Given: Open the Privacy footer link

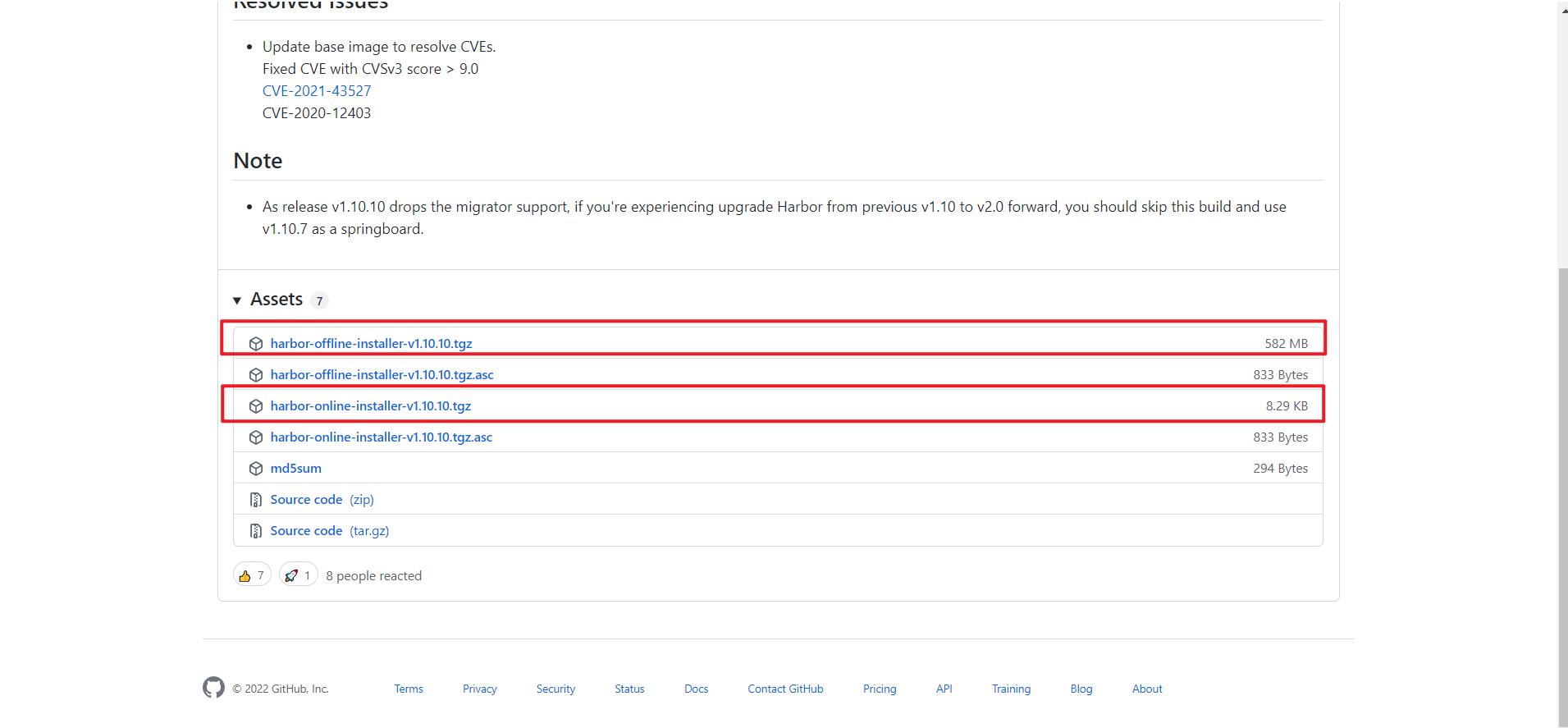Looking at the screenshot, I should coord(480,689).
